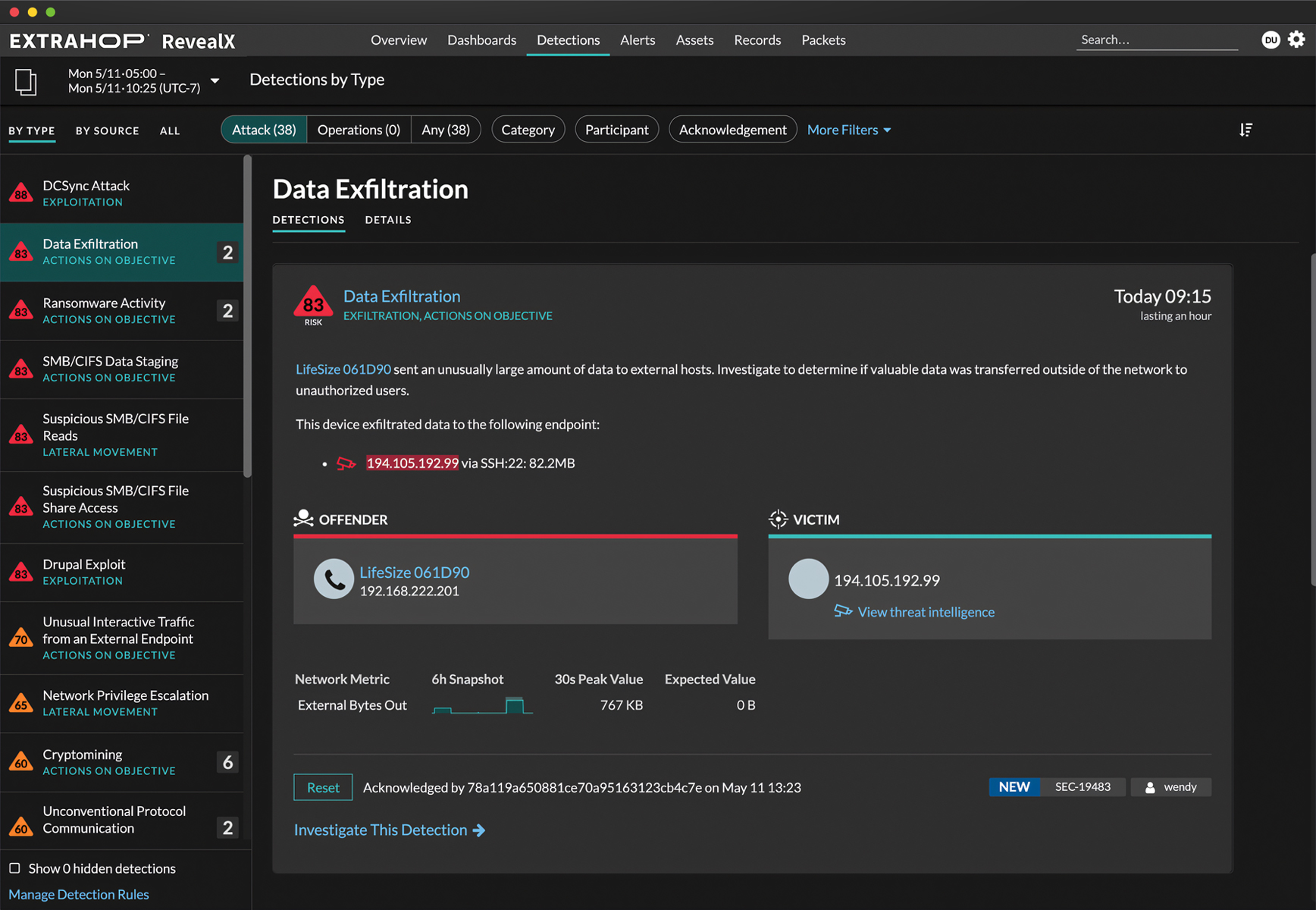Click the SEC-19483 ticket tag

point(1083,787)
